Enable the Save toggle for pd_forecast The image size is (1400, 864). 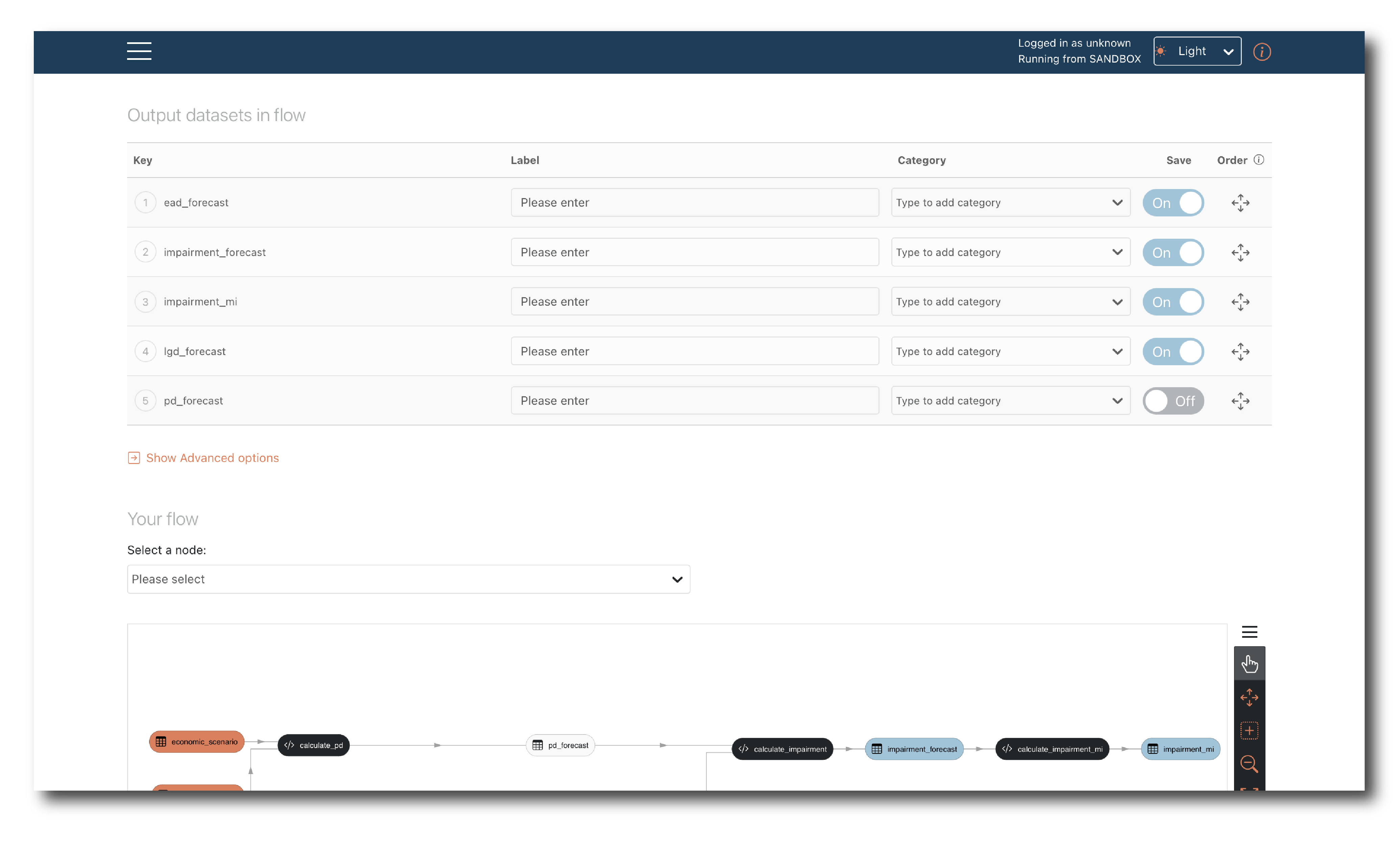tap(1173, 401)
